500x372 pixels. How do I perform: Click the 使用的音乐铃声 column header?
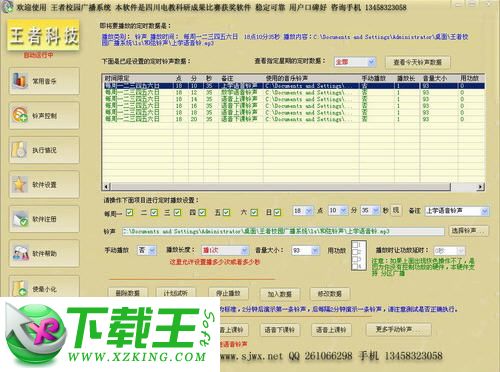(x=311, y=78)
